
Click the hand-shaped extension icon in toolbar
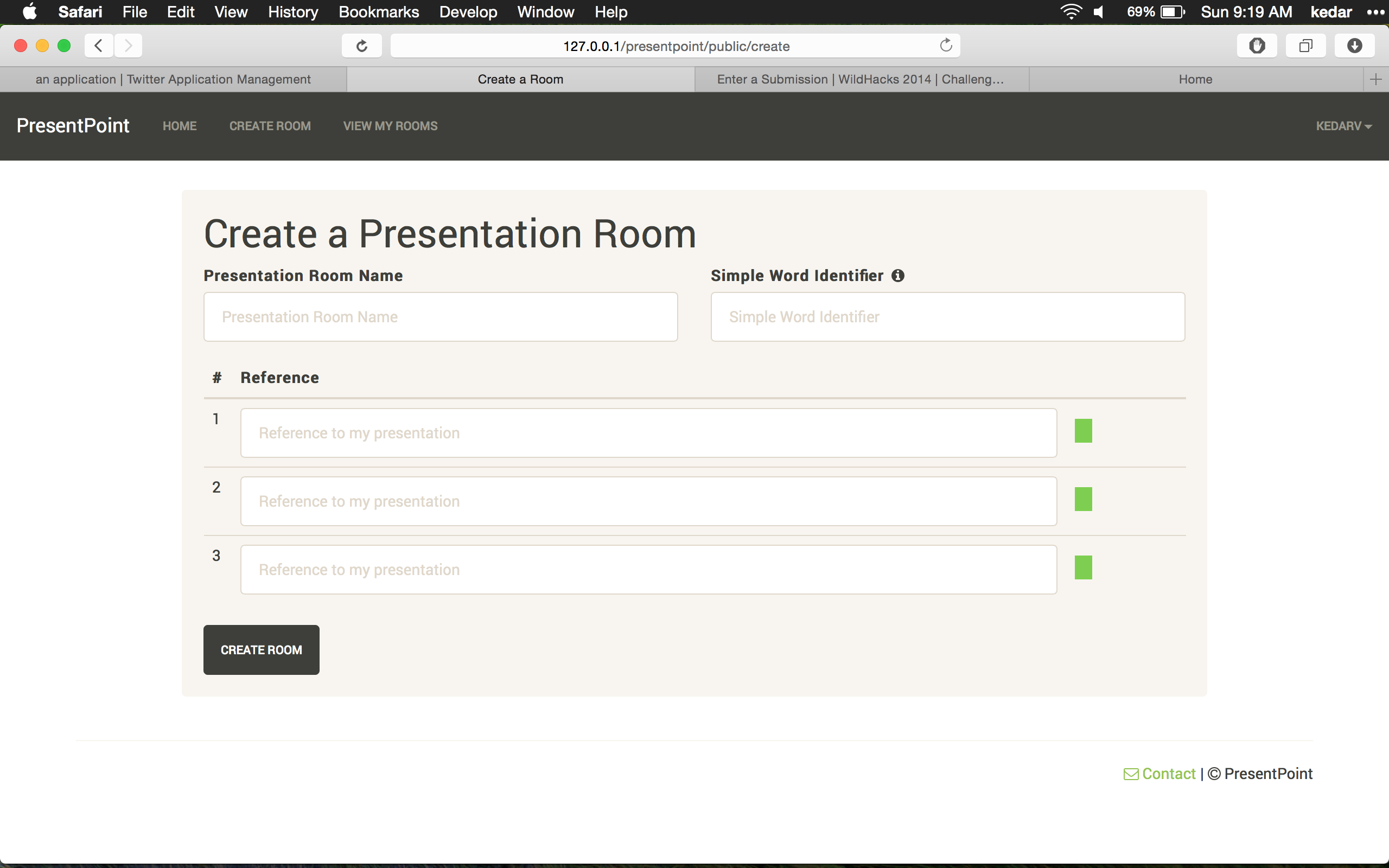click(1257, 46)
